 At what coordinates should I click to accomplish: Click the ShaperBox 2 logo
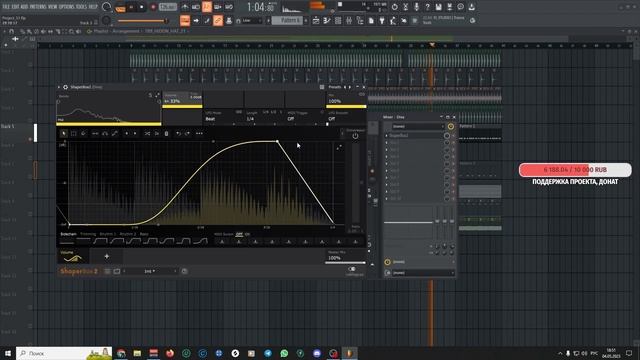point(79,271)
